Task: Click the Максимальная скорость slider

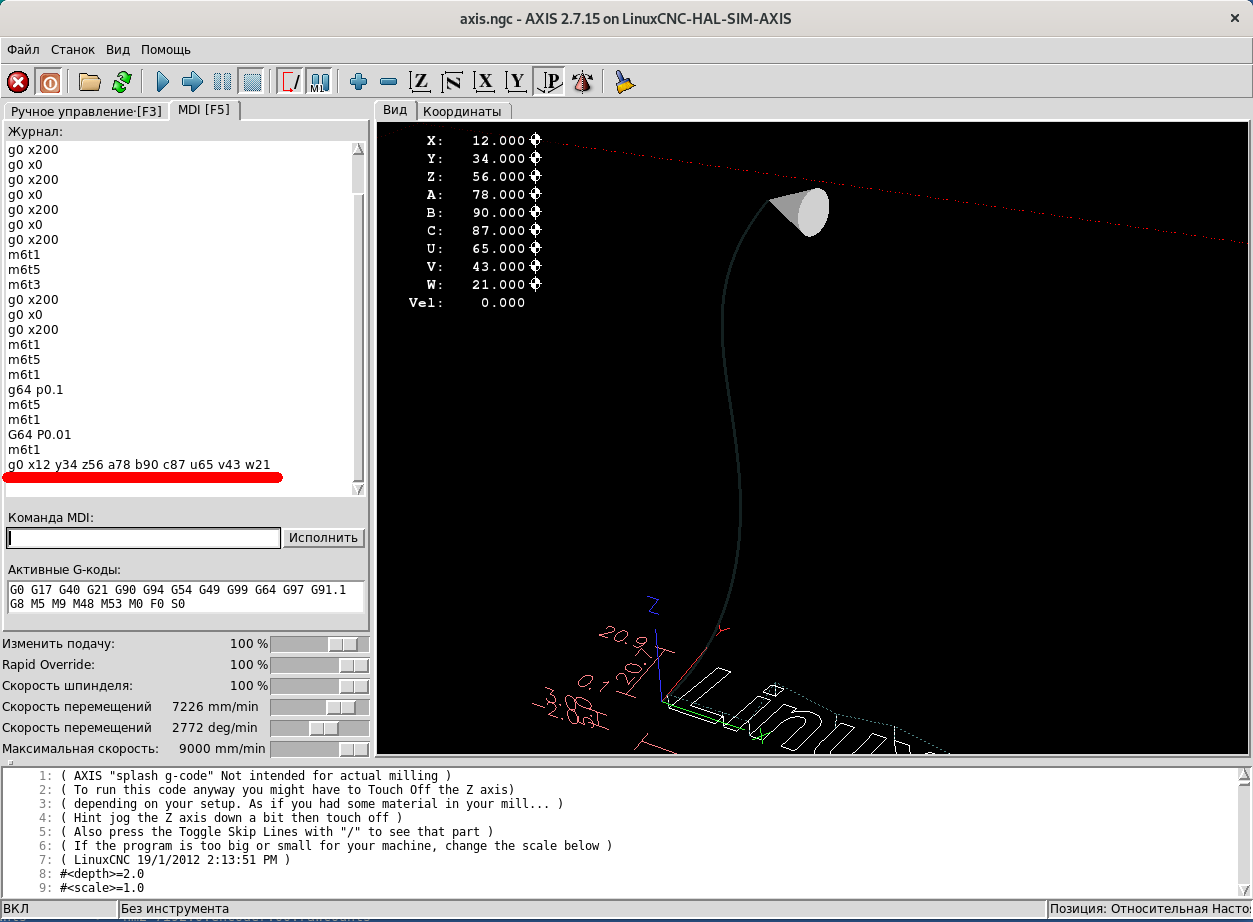Action: (x=353, y=749)
